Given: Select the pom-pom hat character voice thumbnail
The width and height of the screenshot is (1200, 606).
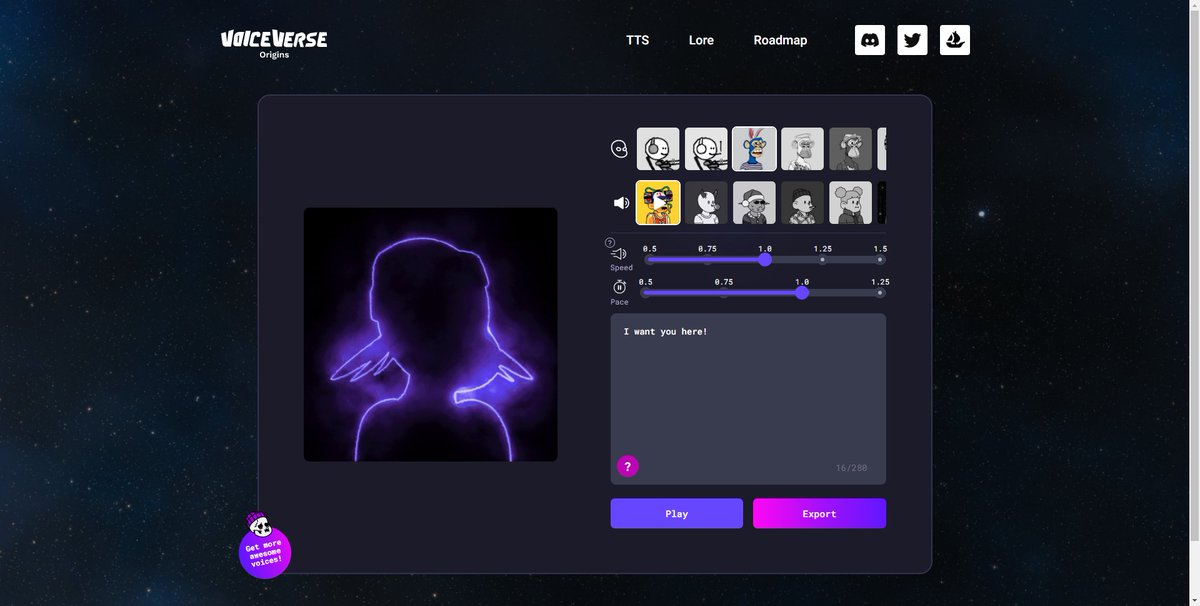Looking at the screenshot, I should [850, 203].
